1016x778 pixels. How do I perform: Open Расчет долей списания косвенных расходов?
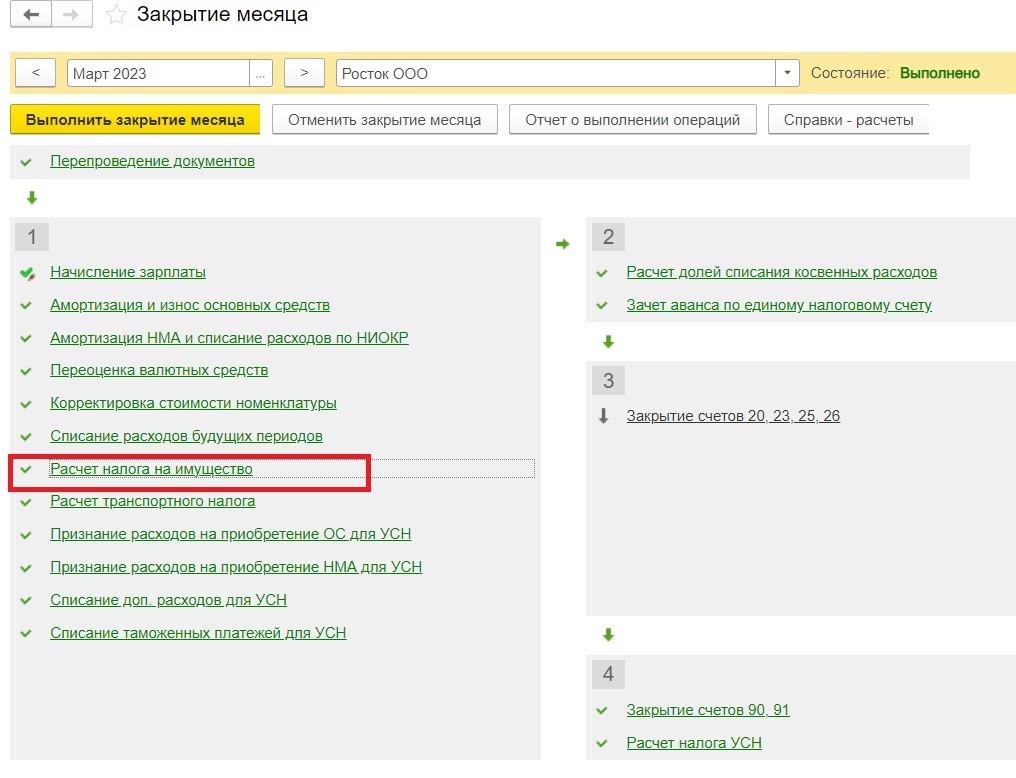click(x=781, y=272)
